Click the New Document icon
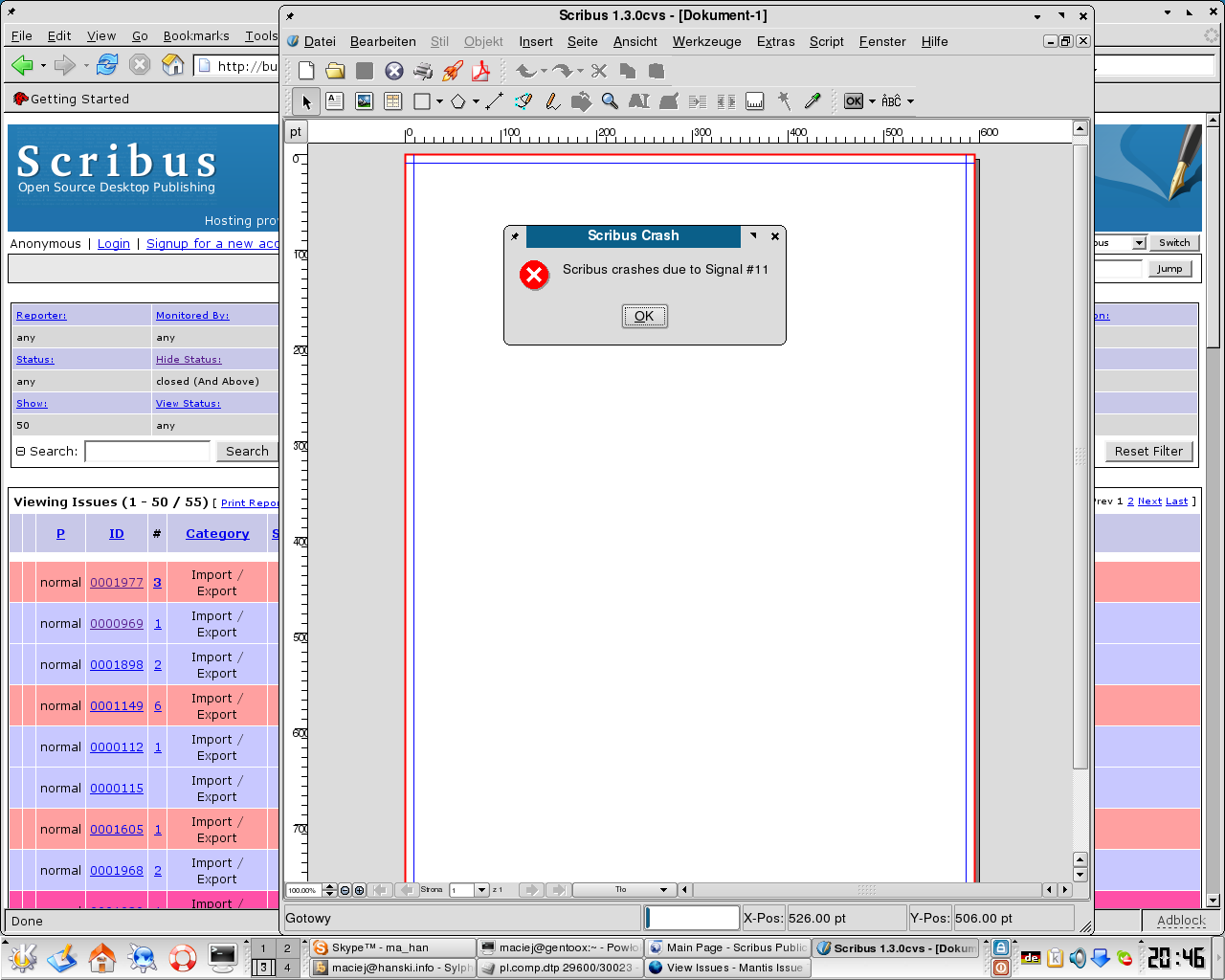Viewport: 1225px width, 980px height. 306,71
